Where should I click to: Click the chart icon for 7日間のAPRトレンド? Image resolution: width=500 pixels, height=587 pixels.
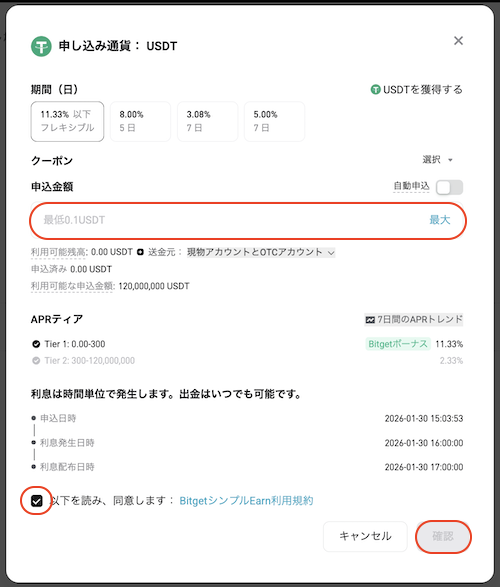[x=370, y=320]
